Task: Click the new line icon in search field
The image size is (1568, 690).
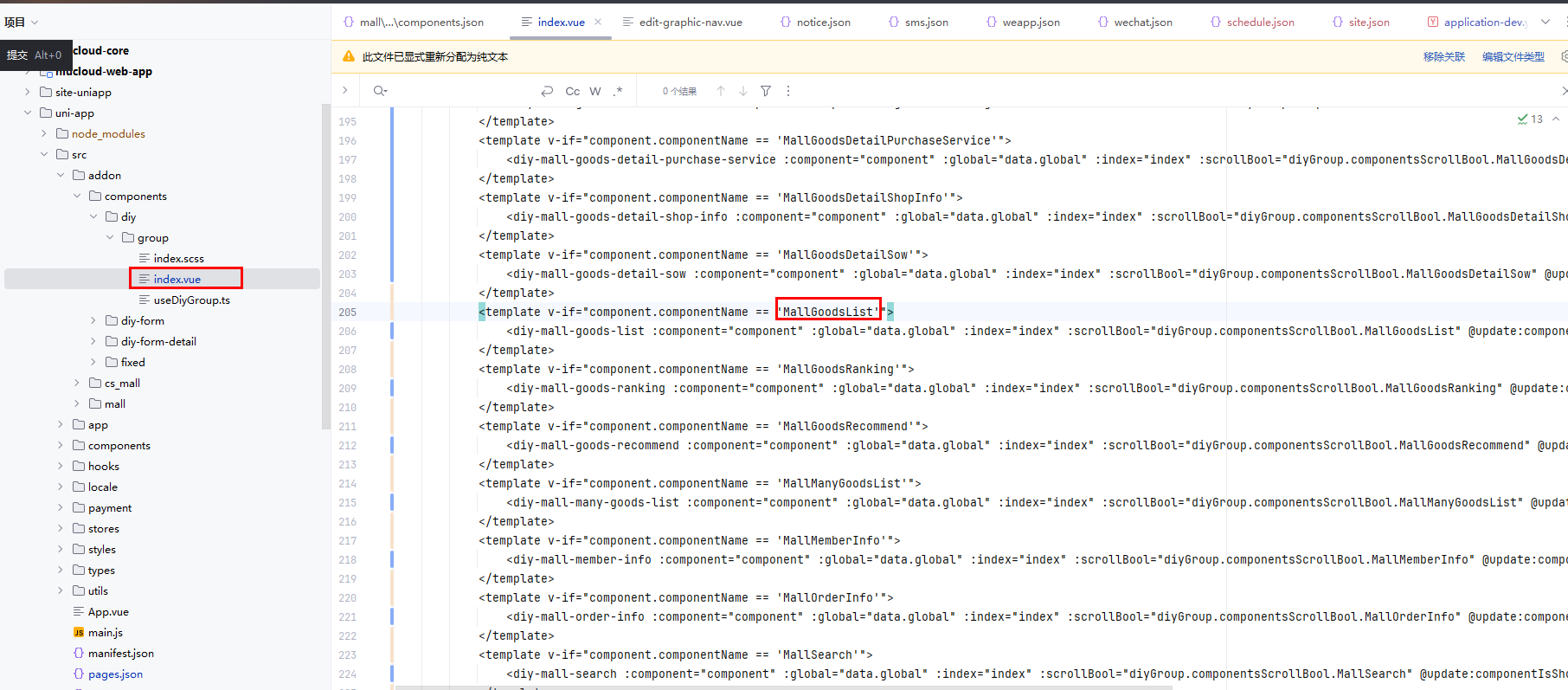Action: click(547, 91)
